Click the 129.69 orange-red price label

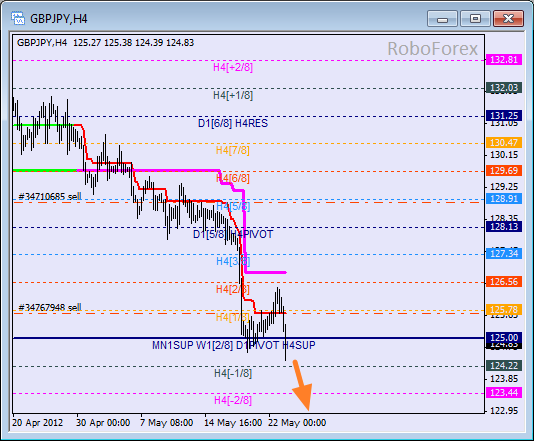tap(504, 170)
